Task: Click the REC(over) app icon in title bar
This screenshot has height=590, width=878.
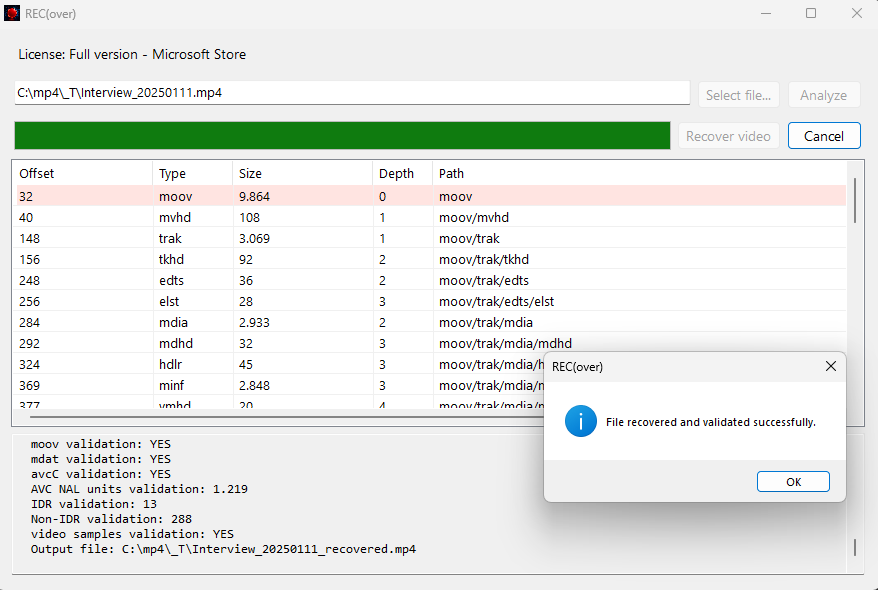Action: coord(12,13)
